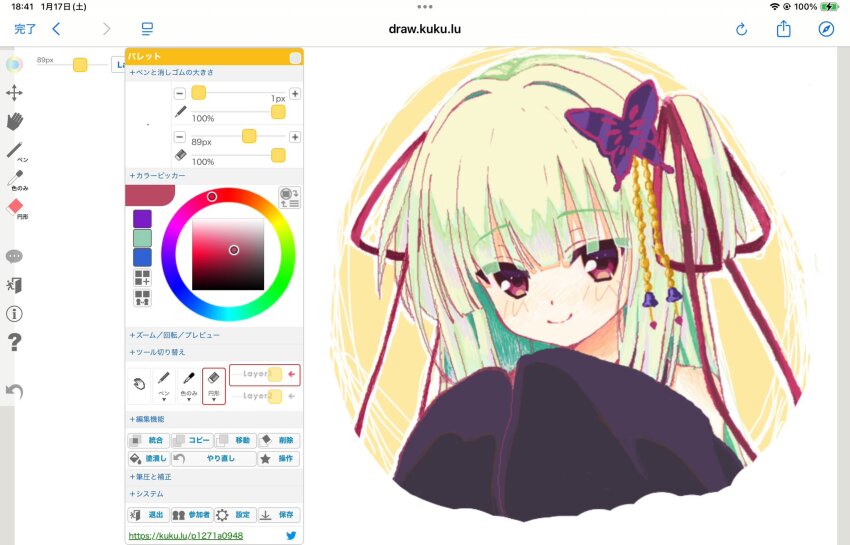This screenshot has height=545, width=850.
Task: Expand the 筆圧と補正 section
Action: [150, 477]
